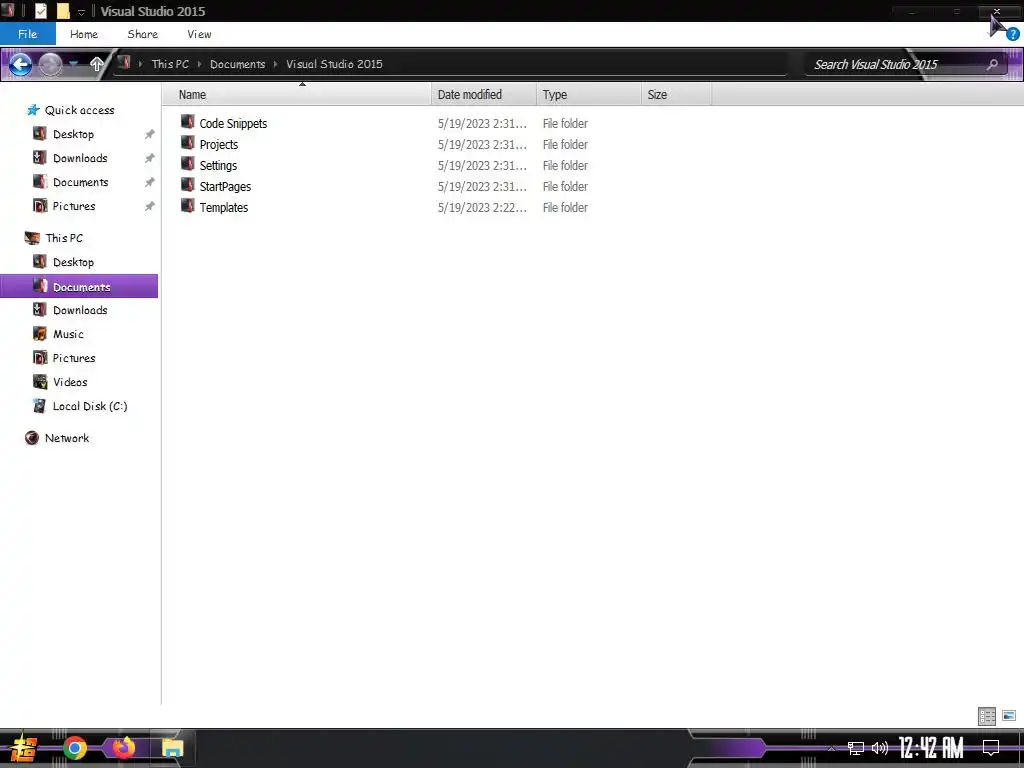Viewport: 1024px width, 768px height.
Task: Click the Properties quick access toolbar icon
Action: (40, 11)
